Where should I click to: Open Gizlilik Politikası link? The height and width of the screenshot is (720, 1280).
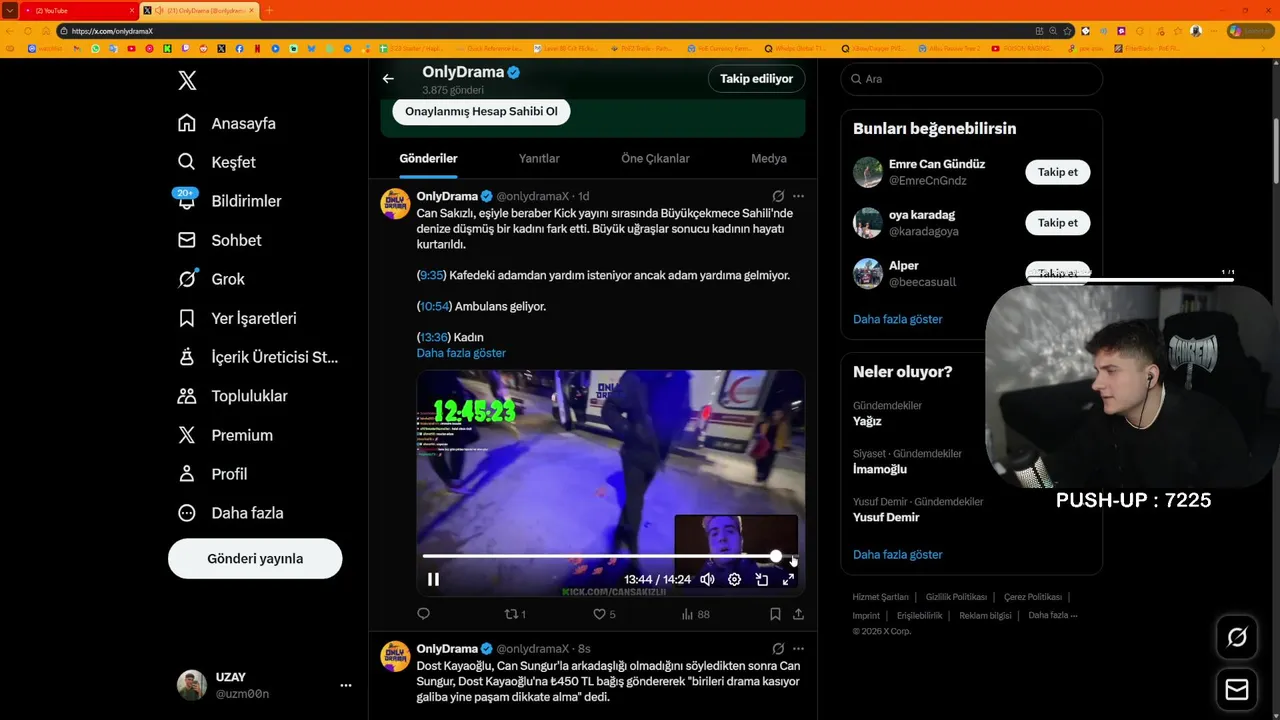[x=956, y=597]
